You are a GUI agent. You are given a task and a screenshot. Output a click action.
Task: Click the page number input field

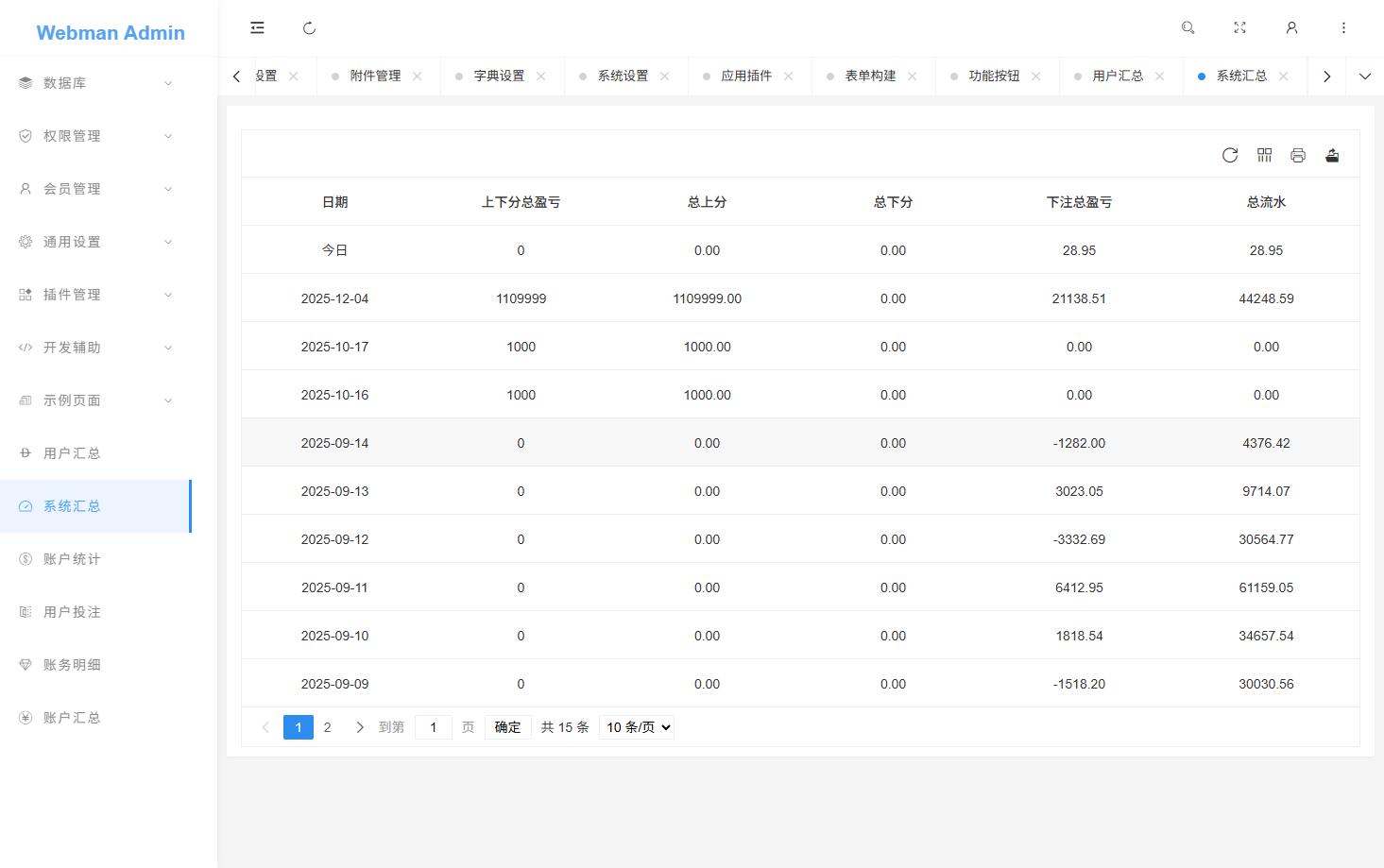click(434, 727)
